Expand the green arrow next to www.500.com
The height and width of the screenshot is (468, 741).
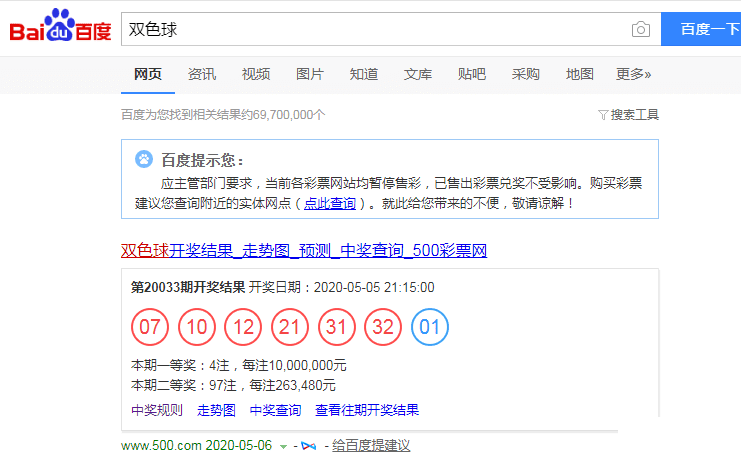click(283, 445)
